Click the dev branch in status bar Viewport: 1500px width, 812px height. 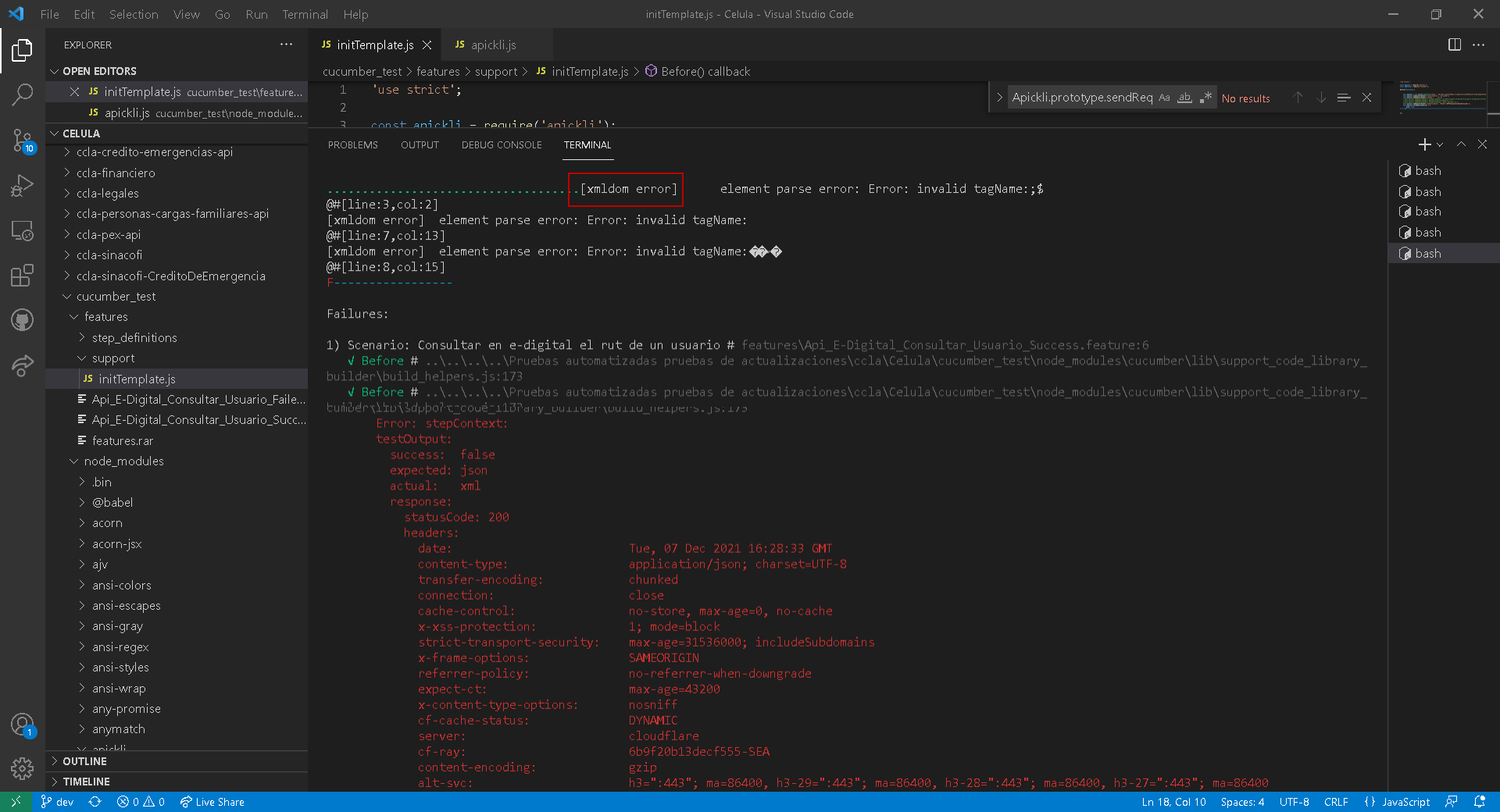57,801
